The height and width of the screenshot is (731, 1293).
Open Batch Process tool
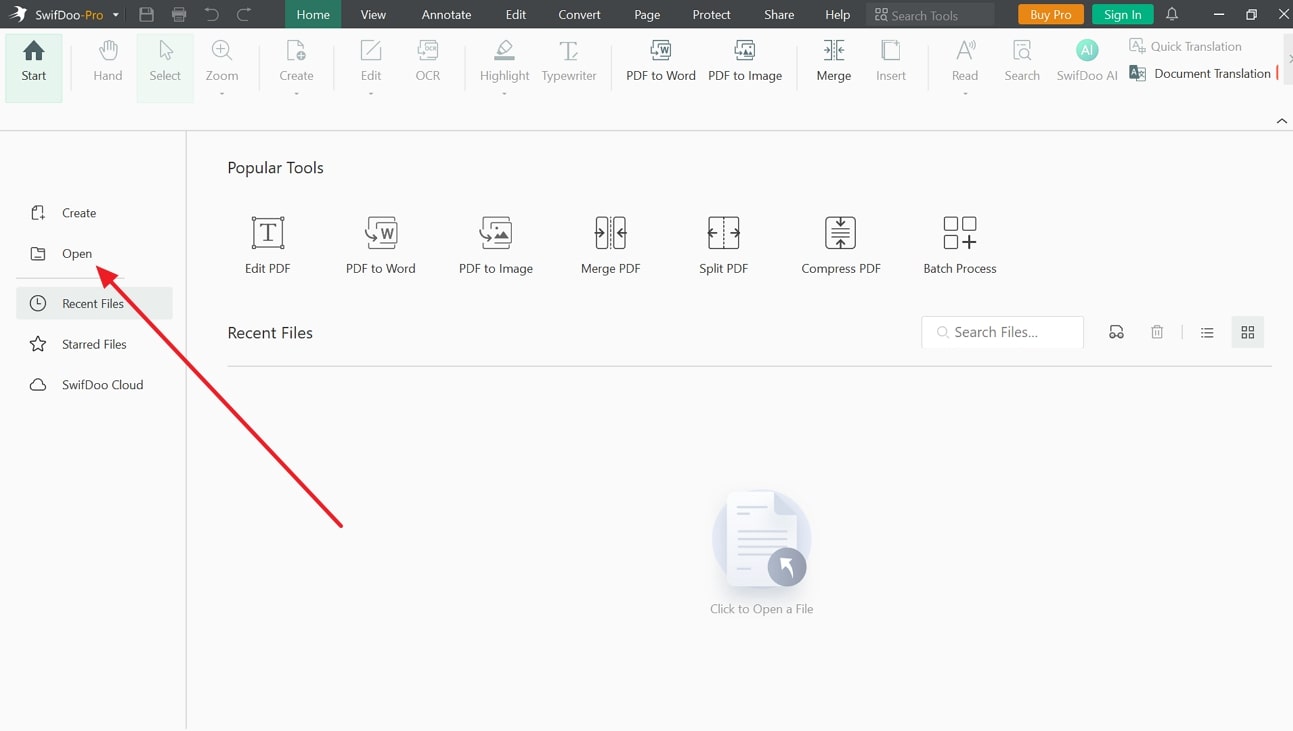[x=960, y=245]
